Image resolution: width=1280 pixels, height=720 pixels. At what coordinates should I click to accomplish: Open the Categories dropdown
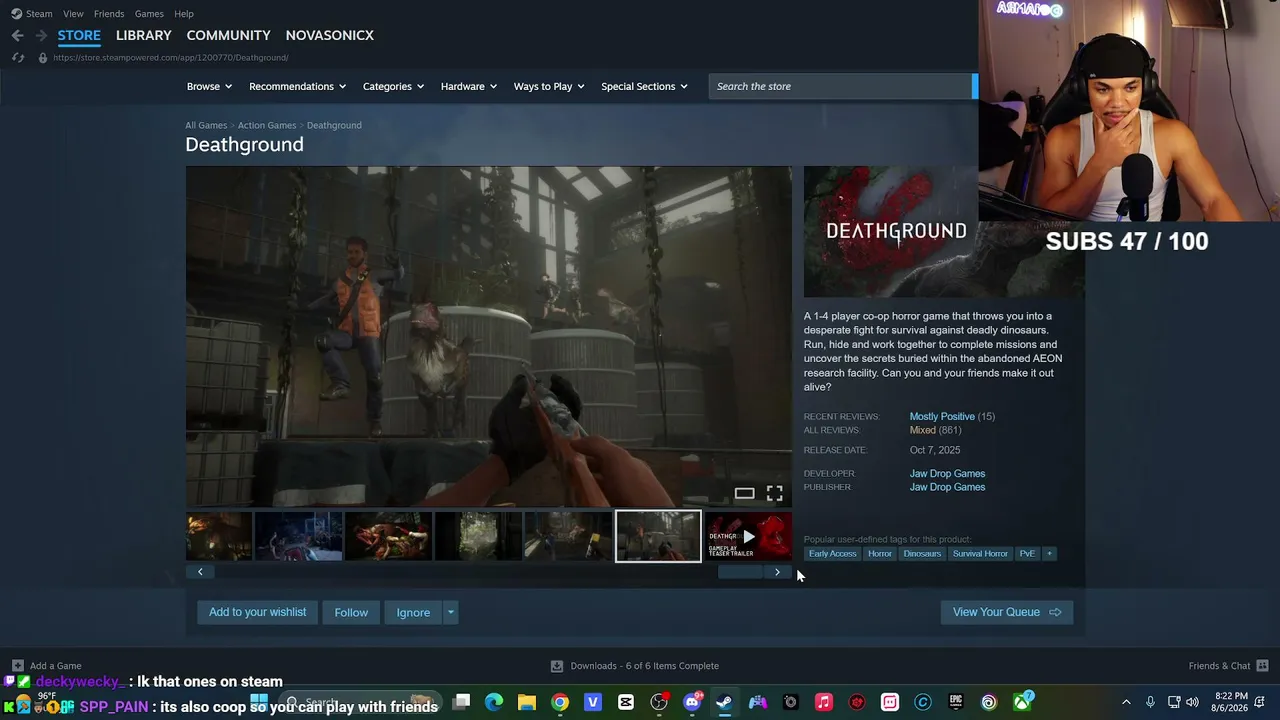[393, 86]
